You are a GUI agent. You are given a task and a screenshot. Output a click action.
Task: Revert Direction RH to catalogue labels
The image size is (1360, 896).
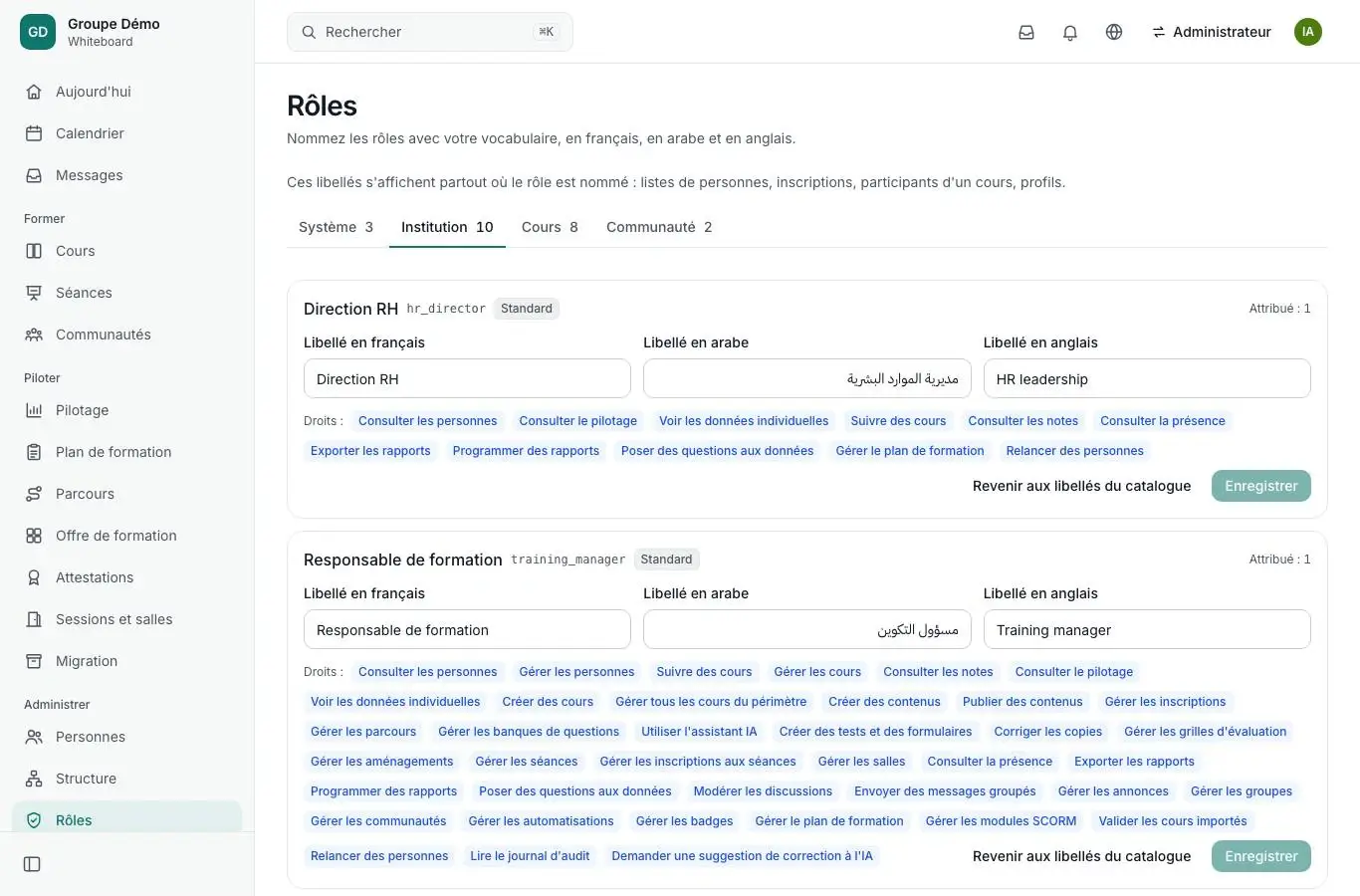click(1081, 486)
